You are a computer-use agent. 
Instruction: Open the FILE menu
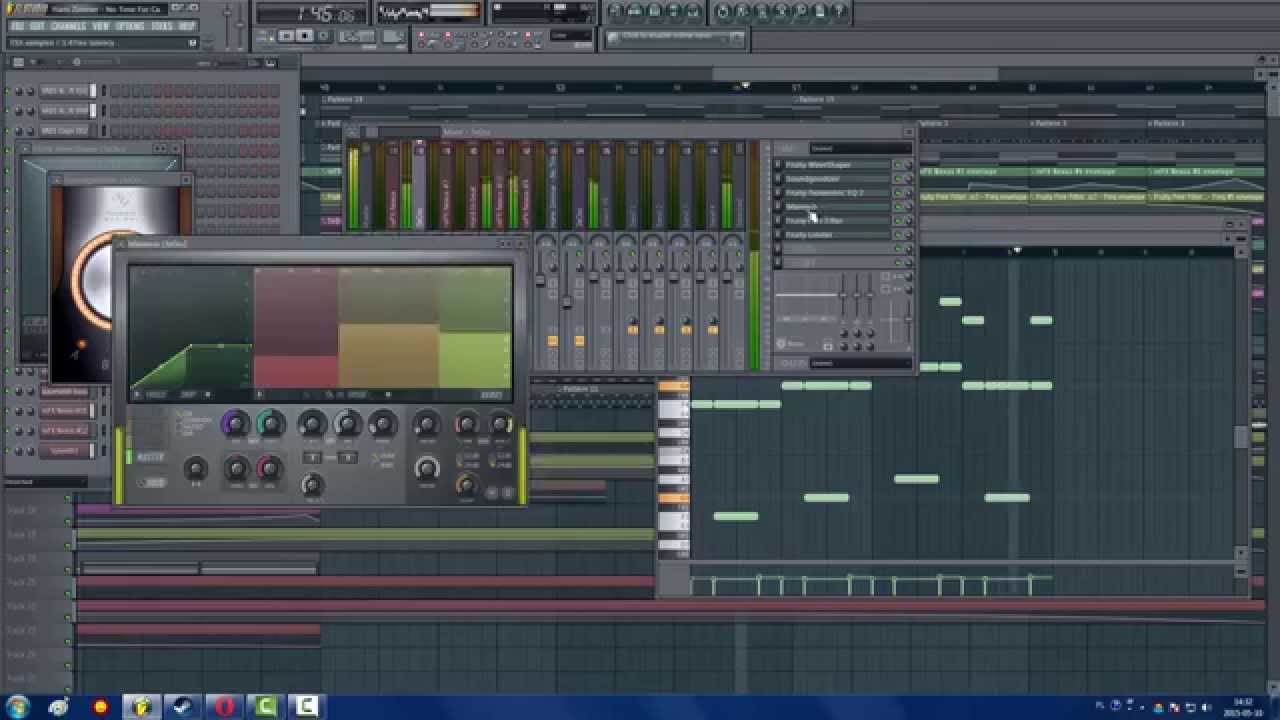pos(16,26)
